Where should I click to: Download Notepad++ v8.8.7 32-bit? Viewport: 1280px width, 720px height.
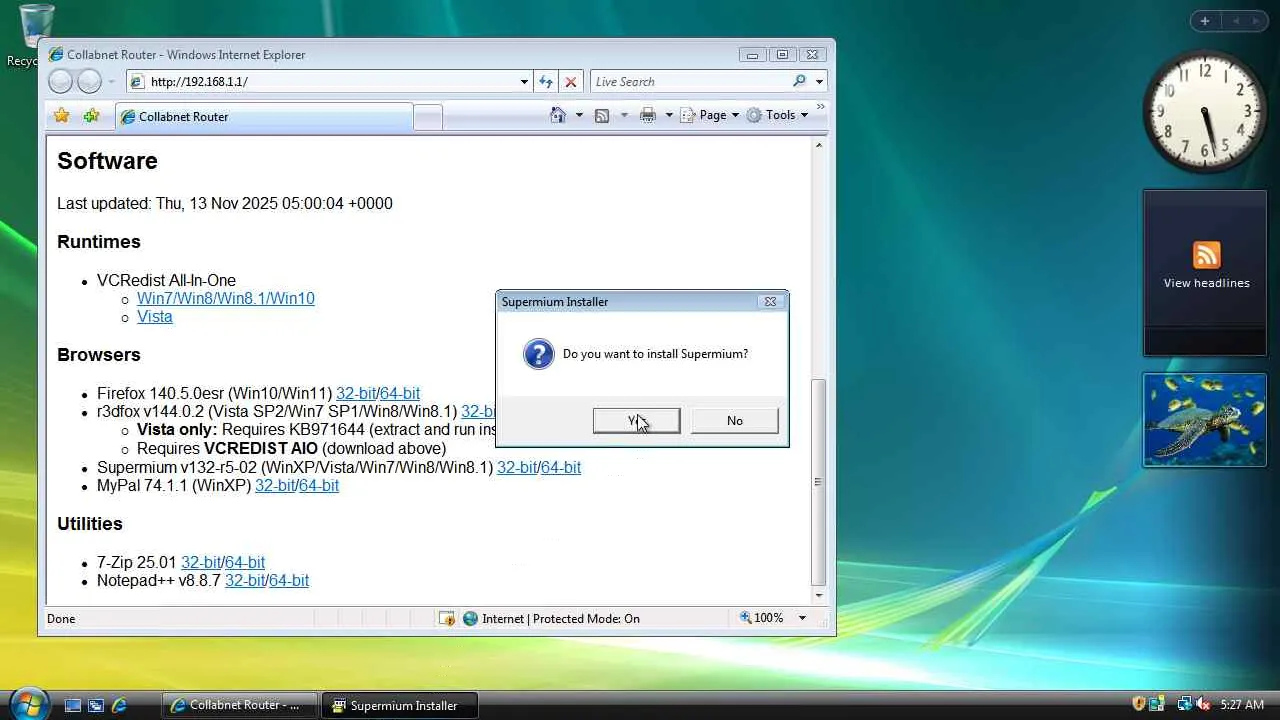(x=245, y=581)
